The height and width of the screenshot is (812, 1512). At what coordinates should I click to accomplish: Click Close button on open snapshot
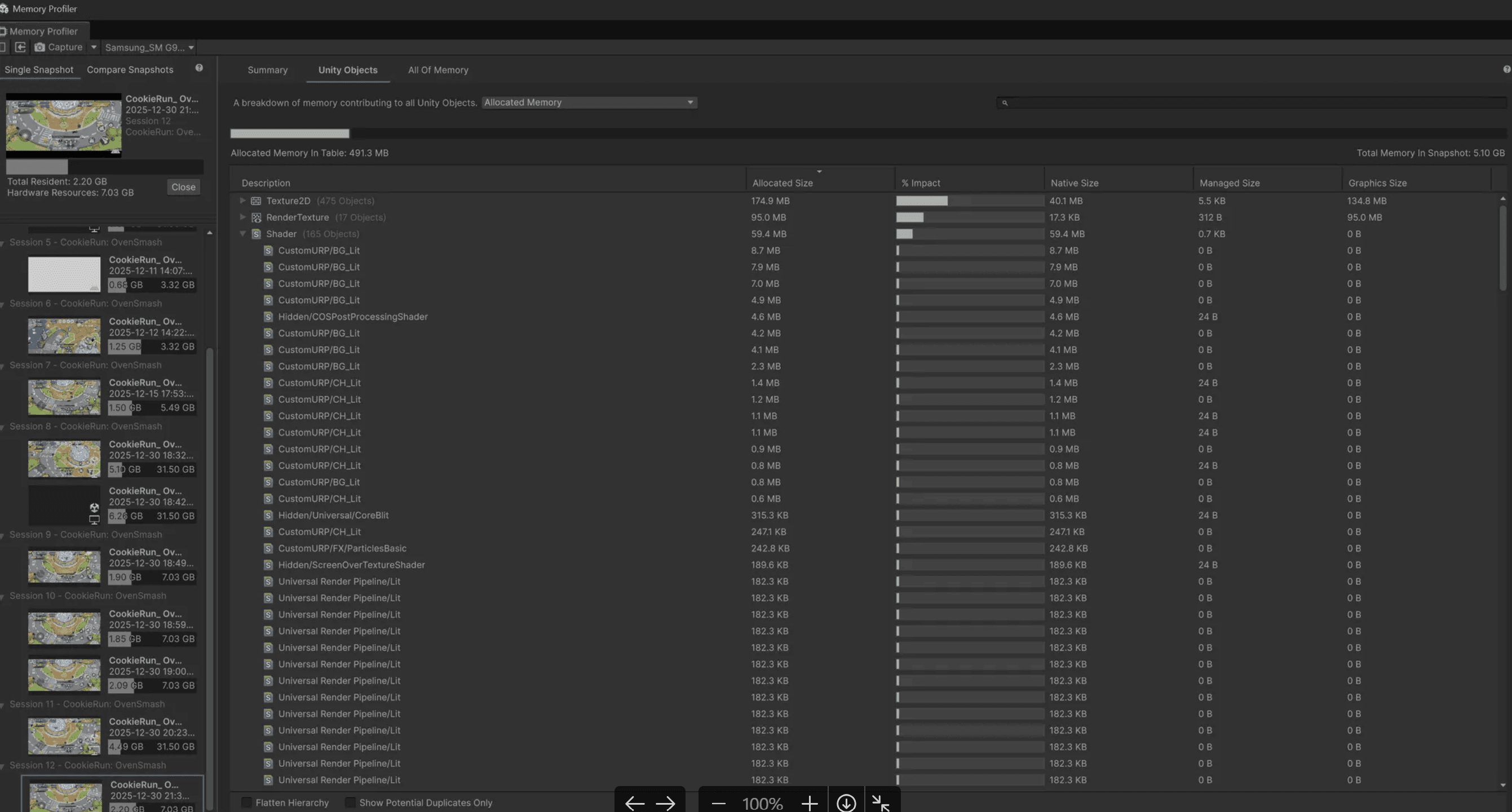[x=183, y=187]
